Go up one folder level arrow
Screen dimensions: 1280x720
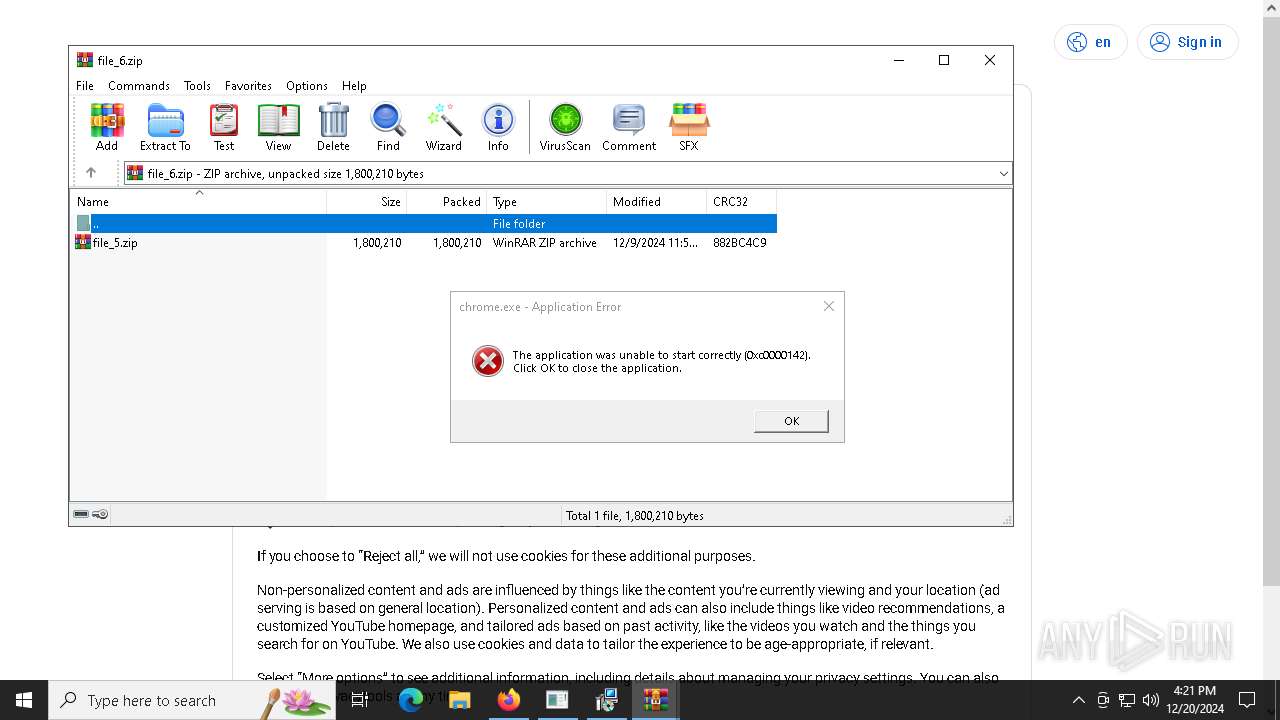coord(91,173)
